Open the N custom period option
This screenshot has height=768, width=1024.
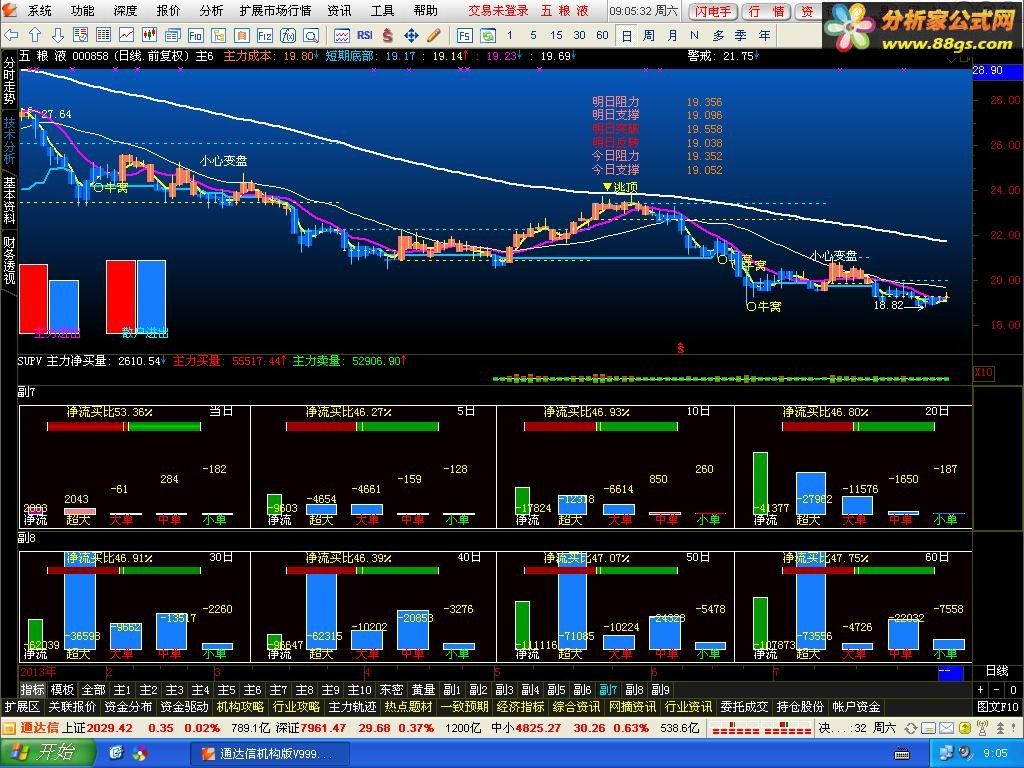(x=694, y=35)
